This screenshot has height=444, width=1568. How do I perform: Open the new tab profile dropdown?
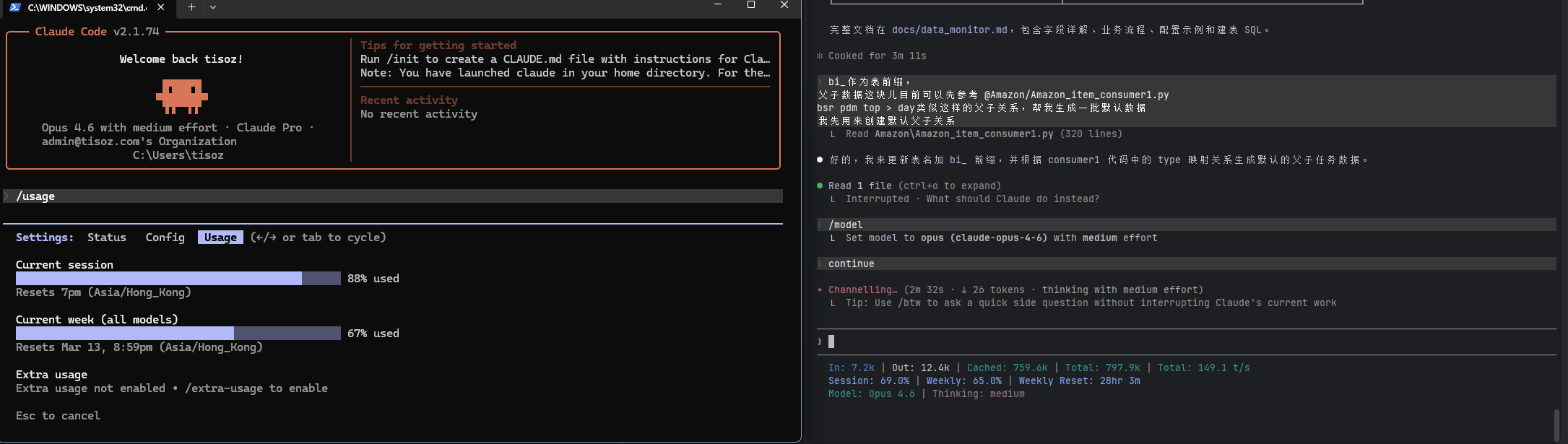[213, 7]
